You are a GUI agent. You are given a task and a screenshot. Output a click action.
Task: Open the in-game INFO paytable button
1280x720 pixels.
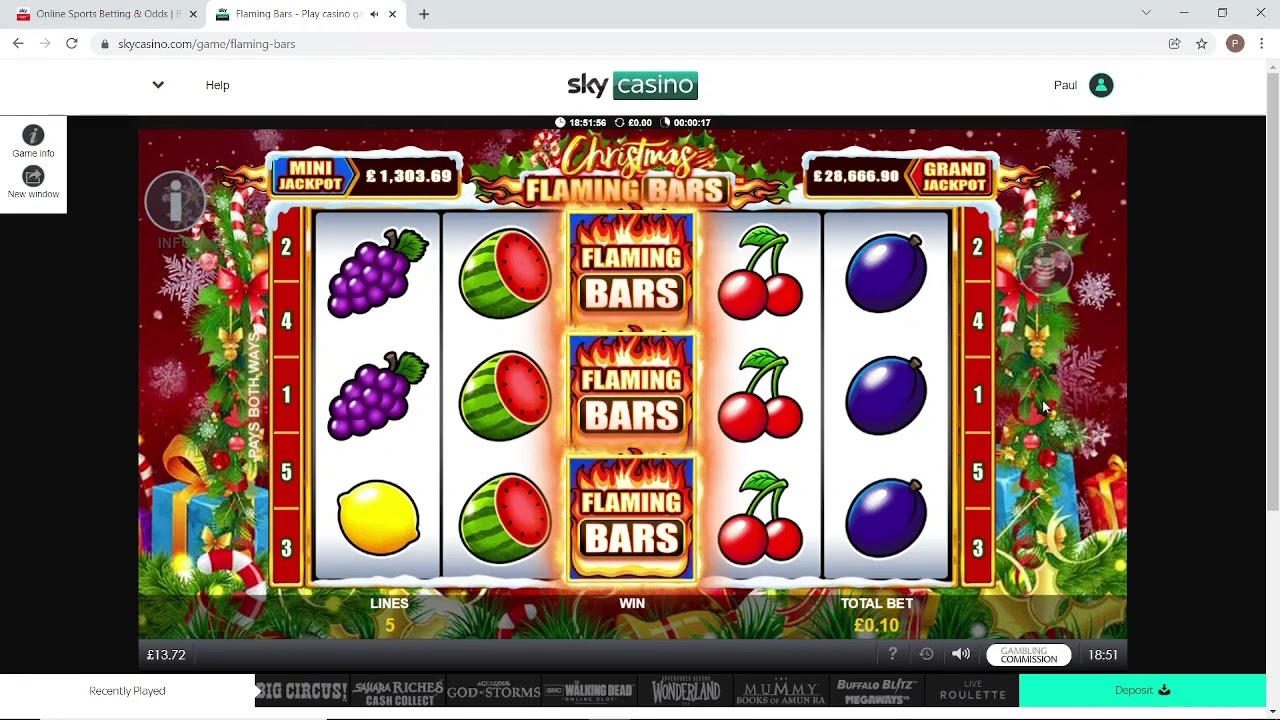point(175,203)
